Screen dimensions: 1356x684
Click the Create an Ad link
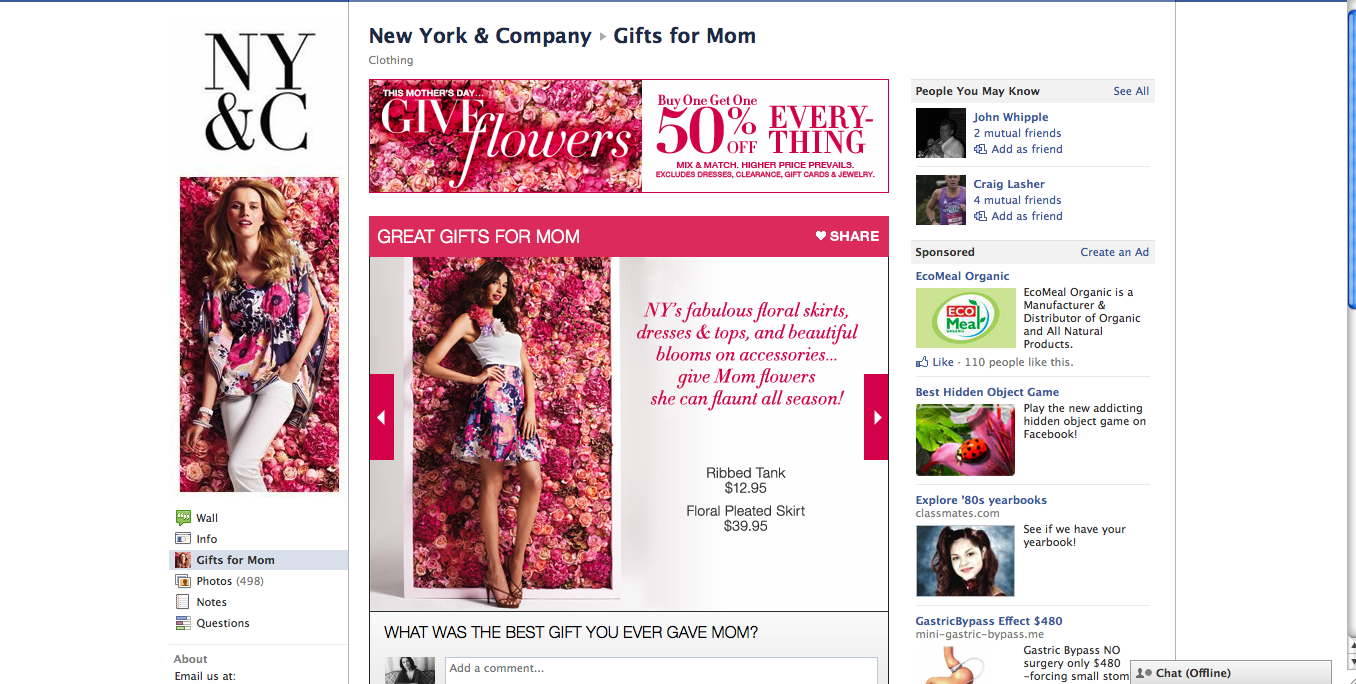coord(1115,252)
